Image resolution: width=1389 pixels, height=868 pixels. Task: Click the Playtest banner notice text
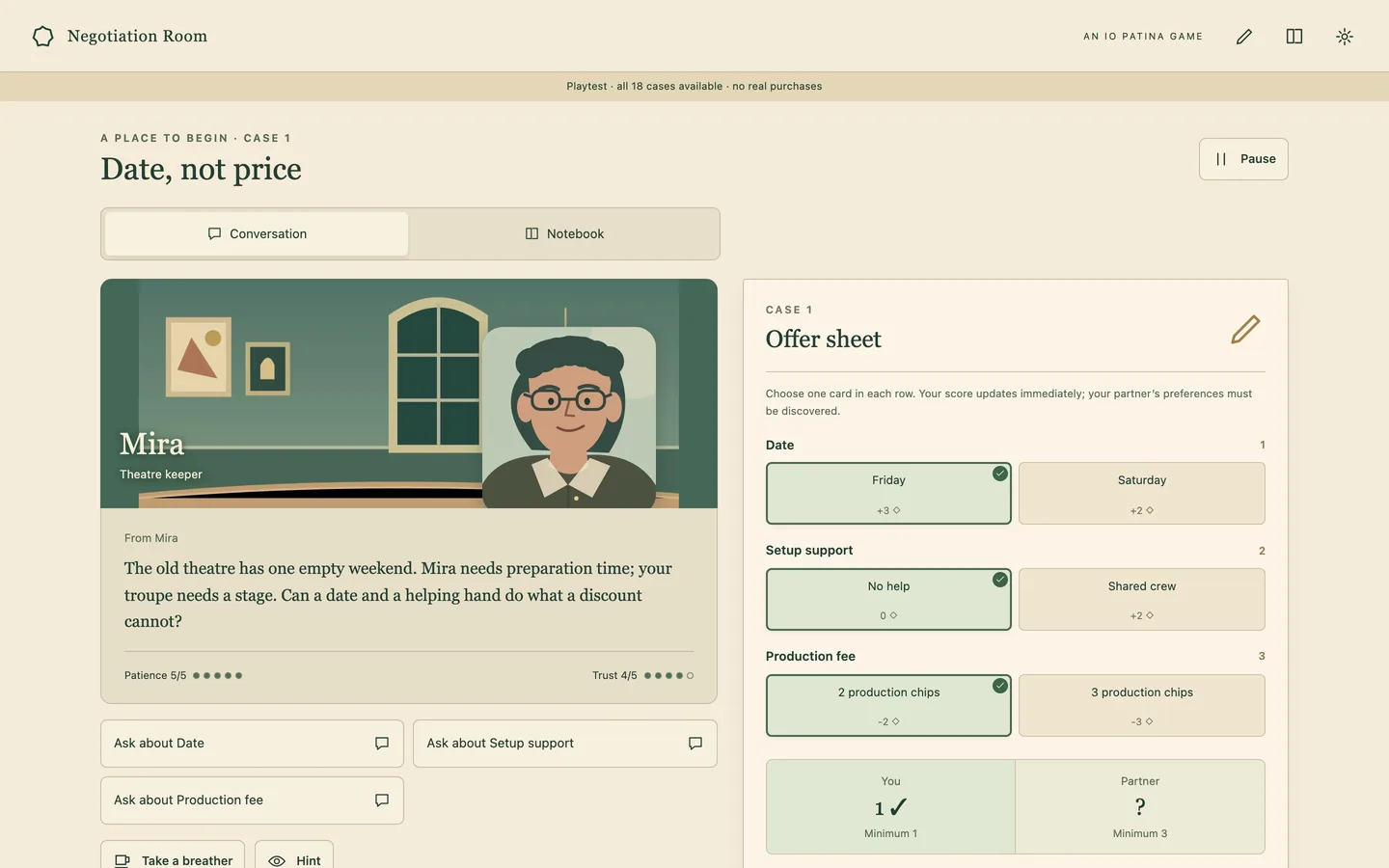(694, 87)
